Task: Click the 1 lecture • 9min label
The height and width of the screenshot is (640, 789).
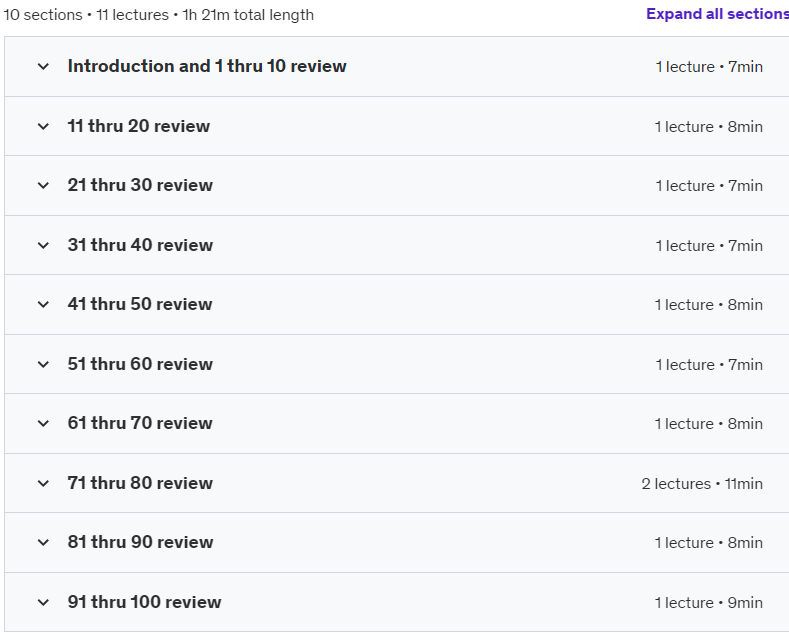Action: click(x=708, y=603)
